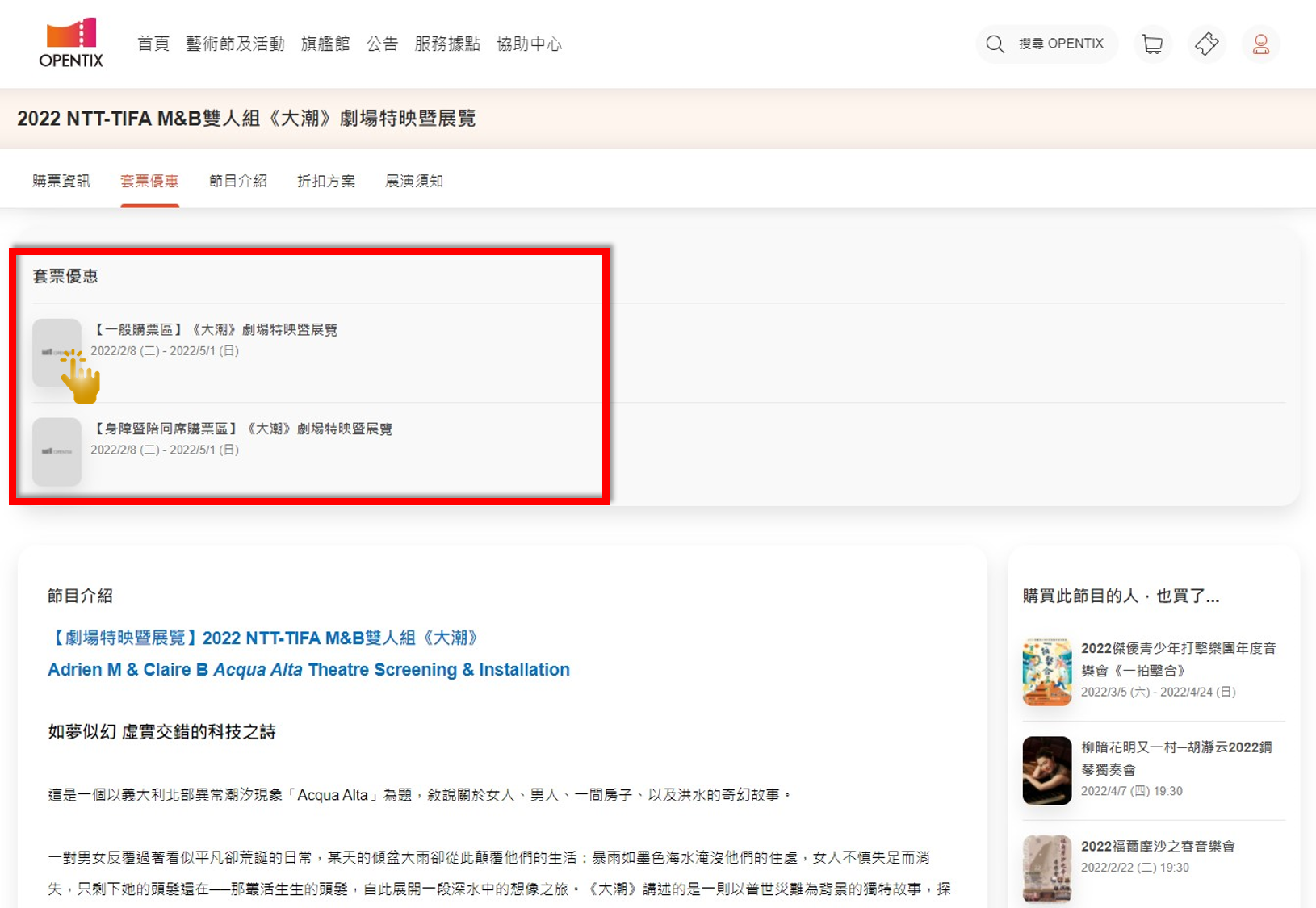Screen dimensions: 1316x908
Task: Open 2022傑優青少年打擊樂團年度音樂會 link
Action: tap(1178, 659)
